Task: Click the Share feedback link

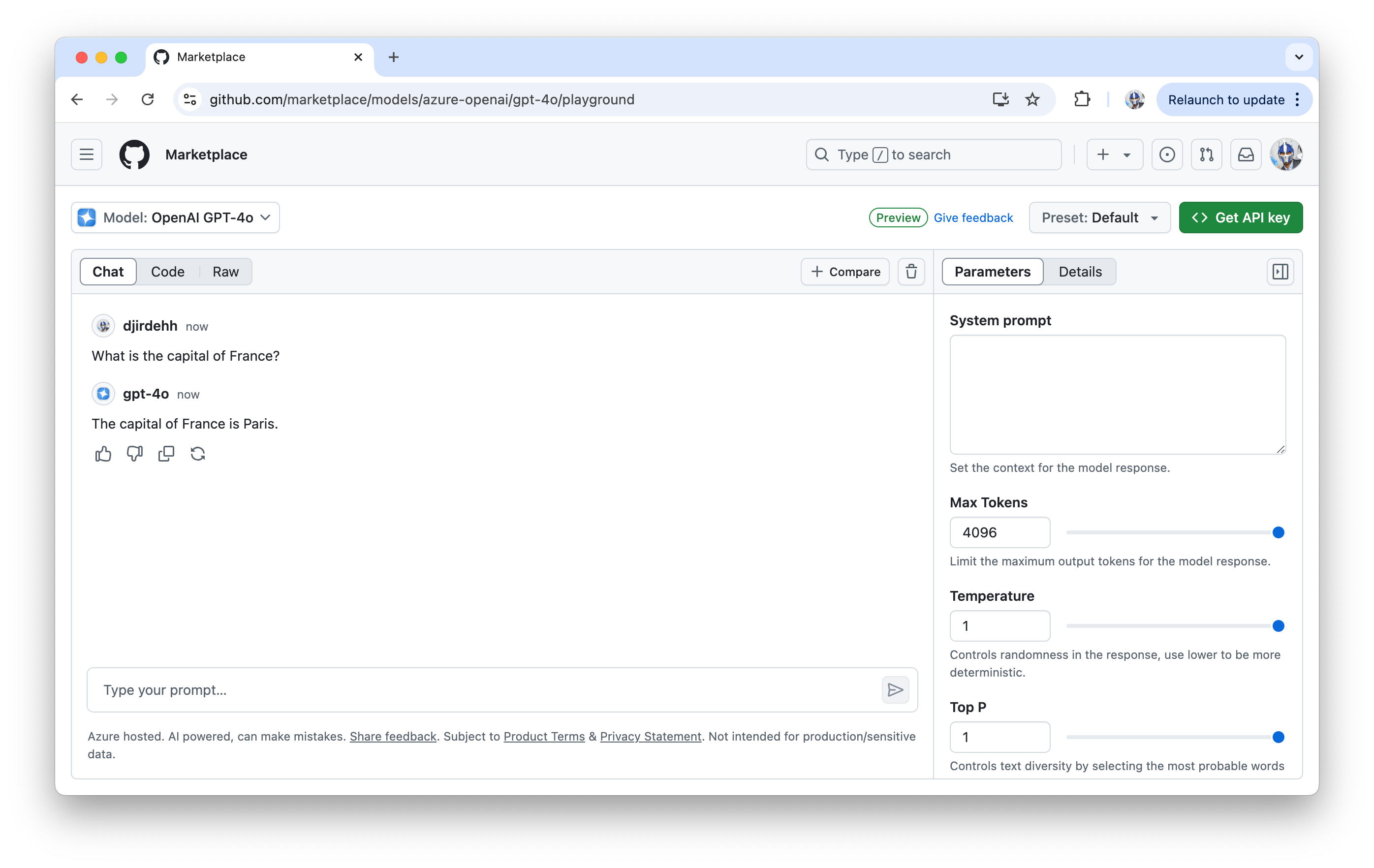Action: point(393,737)
